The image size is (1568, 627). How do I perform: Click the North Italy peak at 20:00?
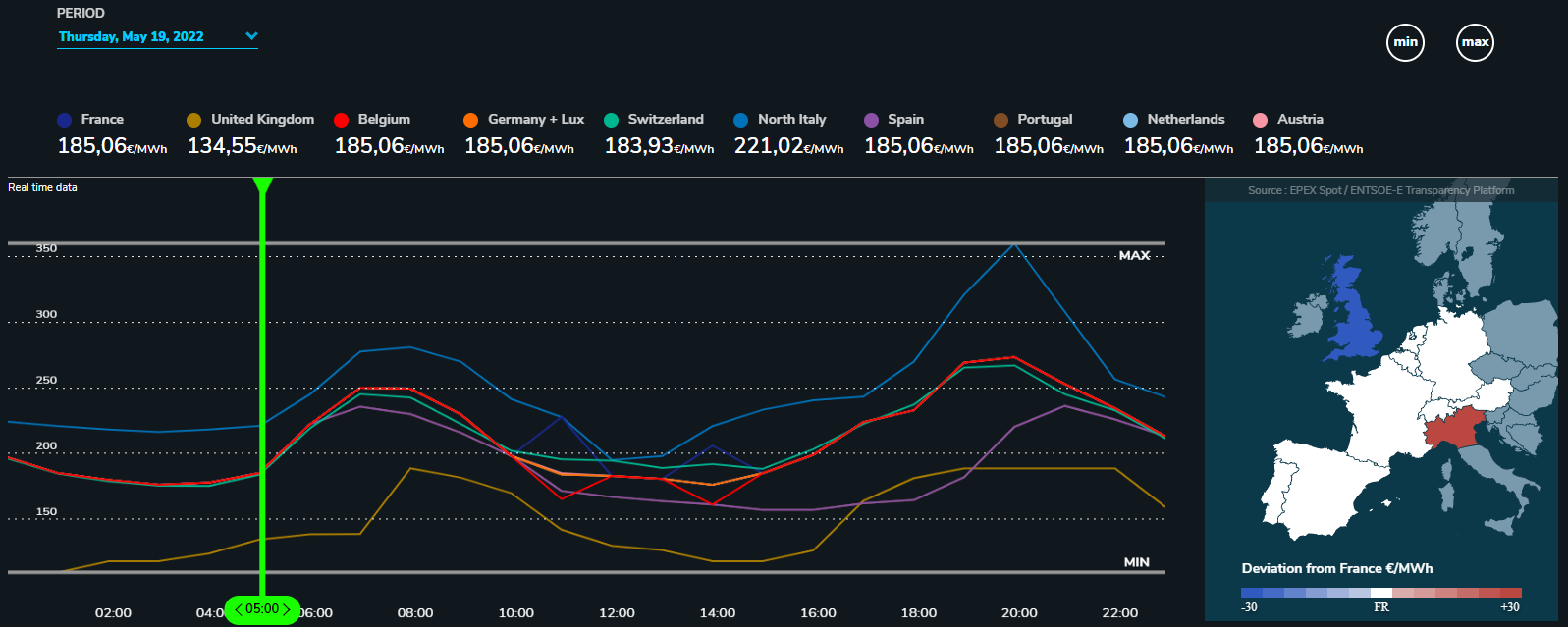pos(1013,243)
